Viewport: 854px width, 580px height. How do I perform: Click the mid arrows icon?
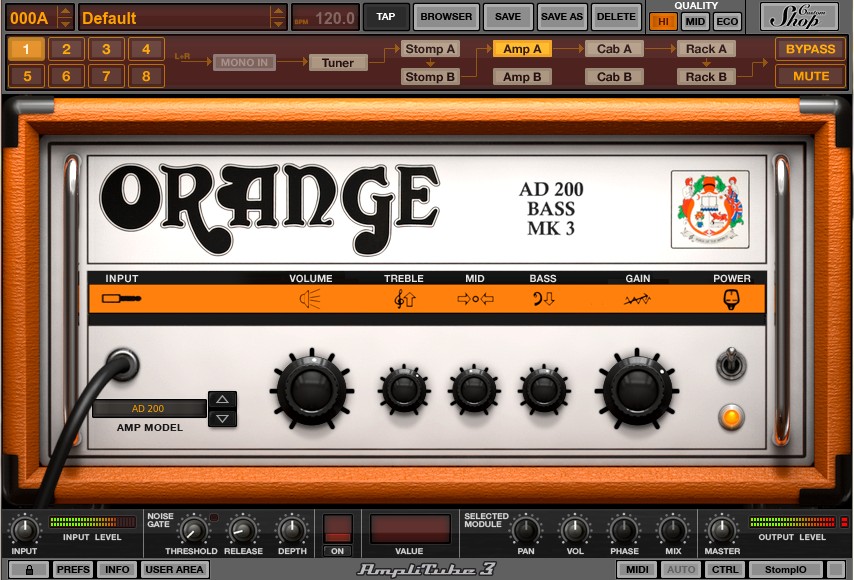(475, 298)
